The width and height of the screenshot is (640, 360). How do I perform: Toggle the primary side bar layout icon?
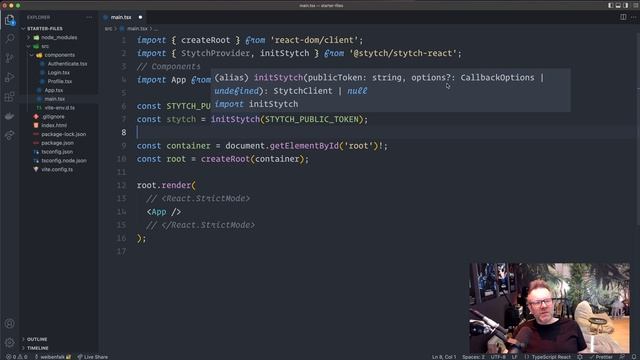click(x=610, y=5)
